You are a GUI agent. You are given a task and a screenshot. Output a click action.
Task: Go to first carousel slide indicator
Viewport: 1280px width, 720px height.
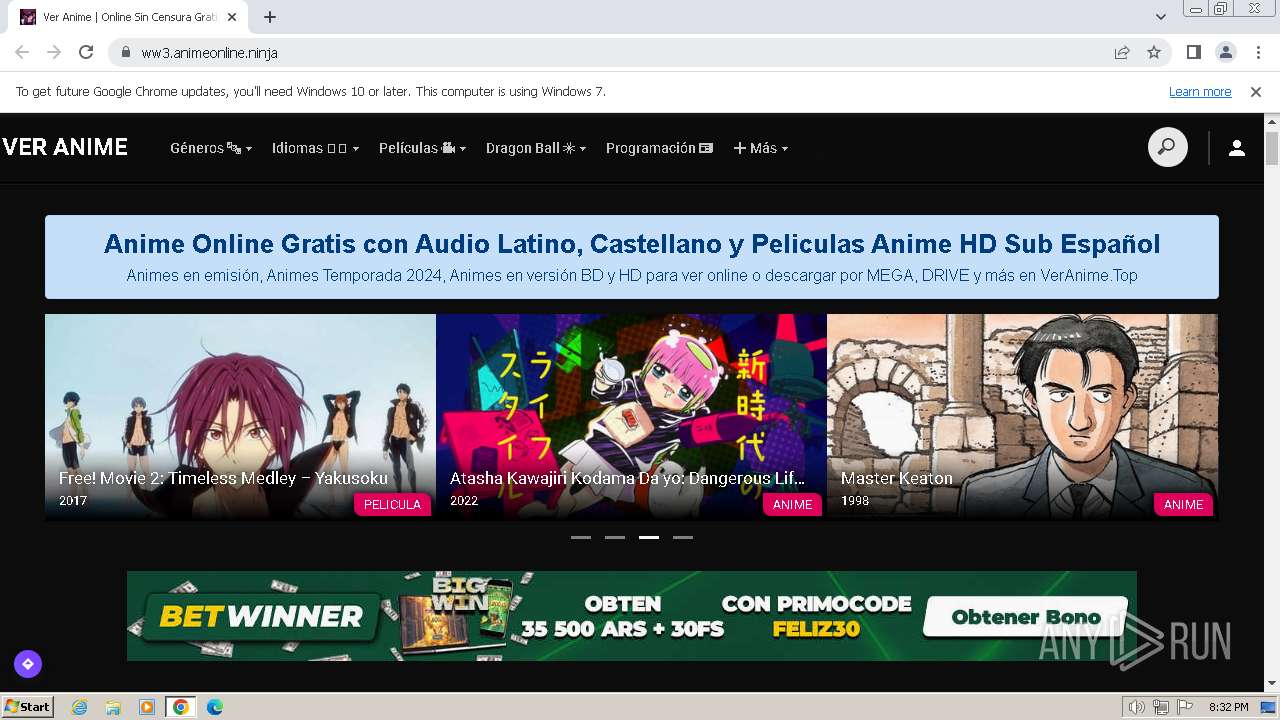(581, 537)
